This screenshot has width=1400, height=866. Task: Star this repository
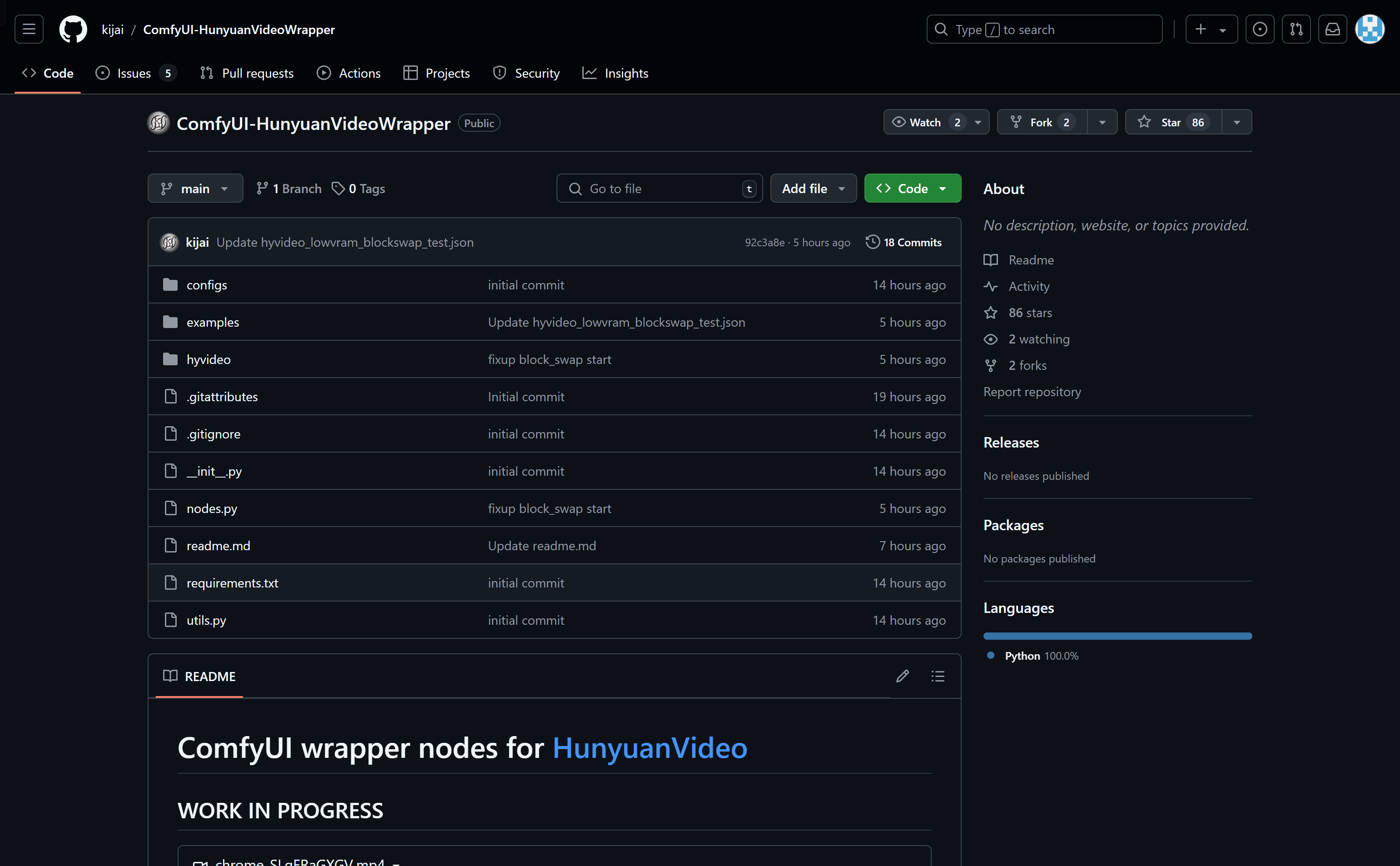(1173, 122)
